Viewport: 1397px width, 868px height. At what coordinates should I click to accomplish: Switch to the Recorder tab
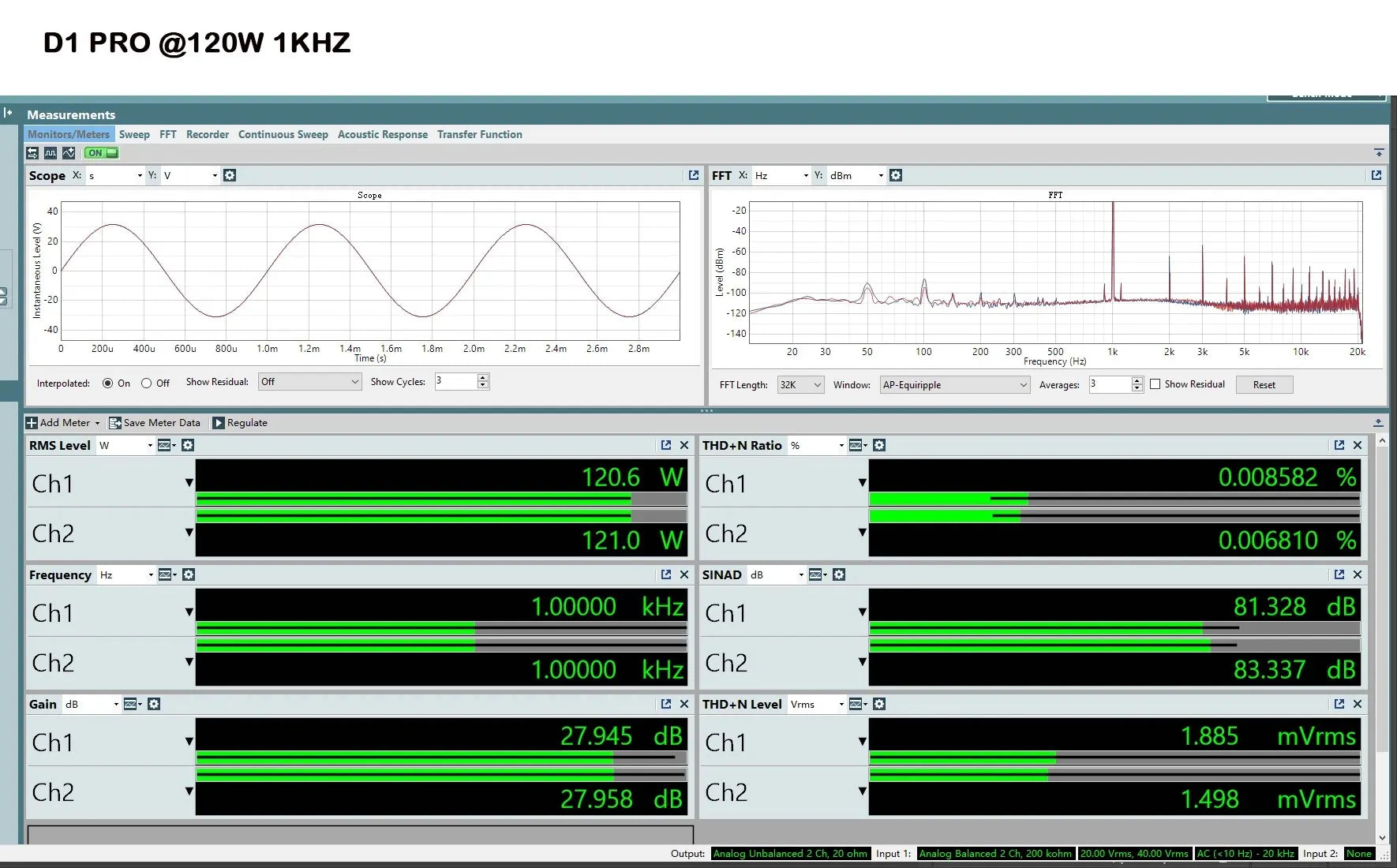[208, 134]
